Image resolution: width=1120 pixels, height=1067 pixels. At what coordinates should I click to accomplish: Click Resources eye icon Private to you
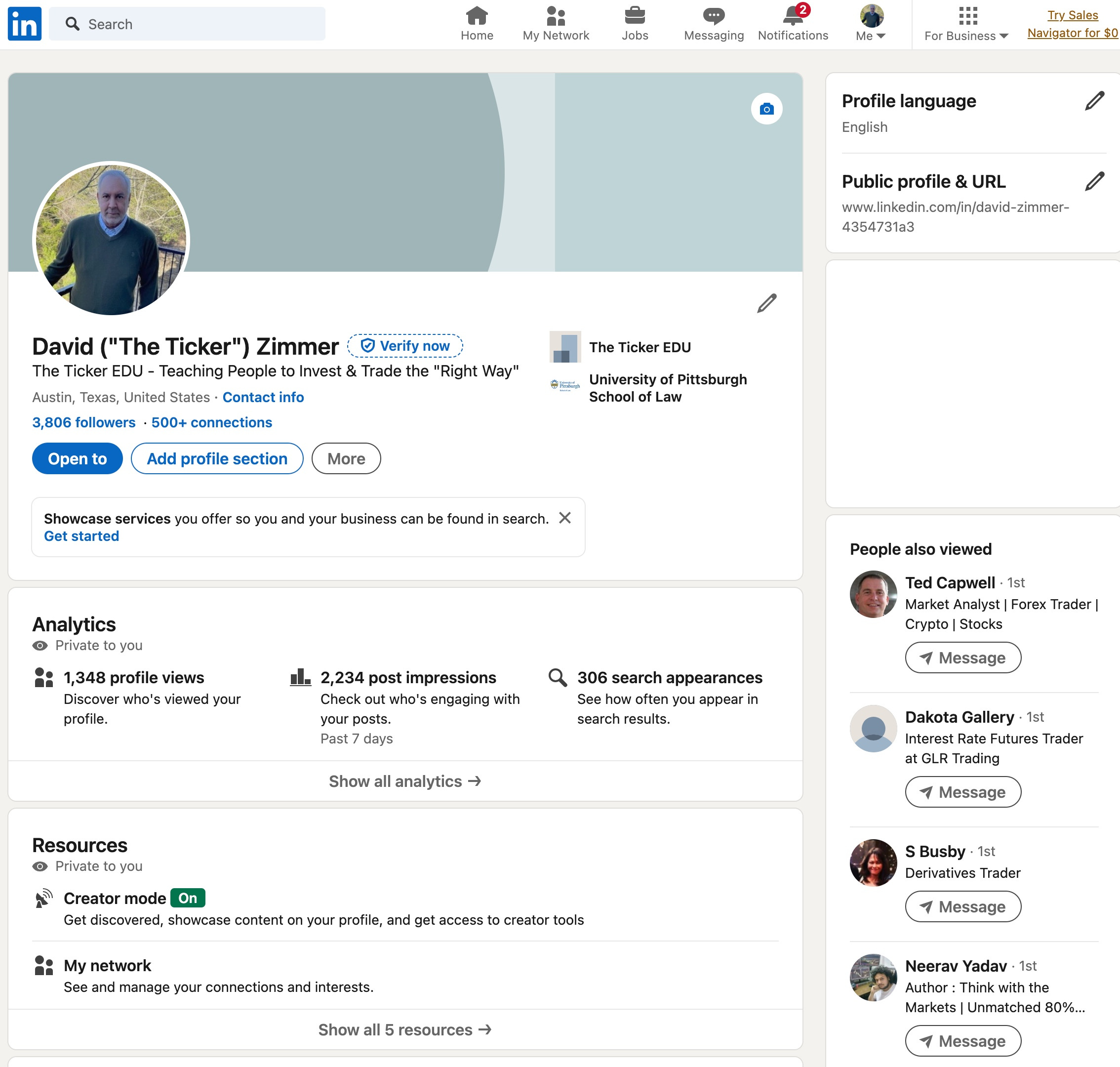pos(40,866)
